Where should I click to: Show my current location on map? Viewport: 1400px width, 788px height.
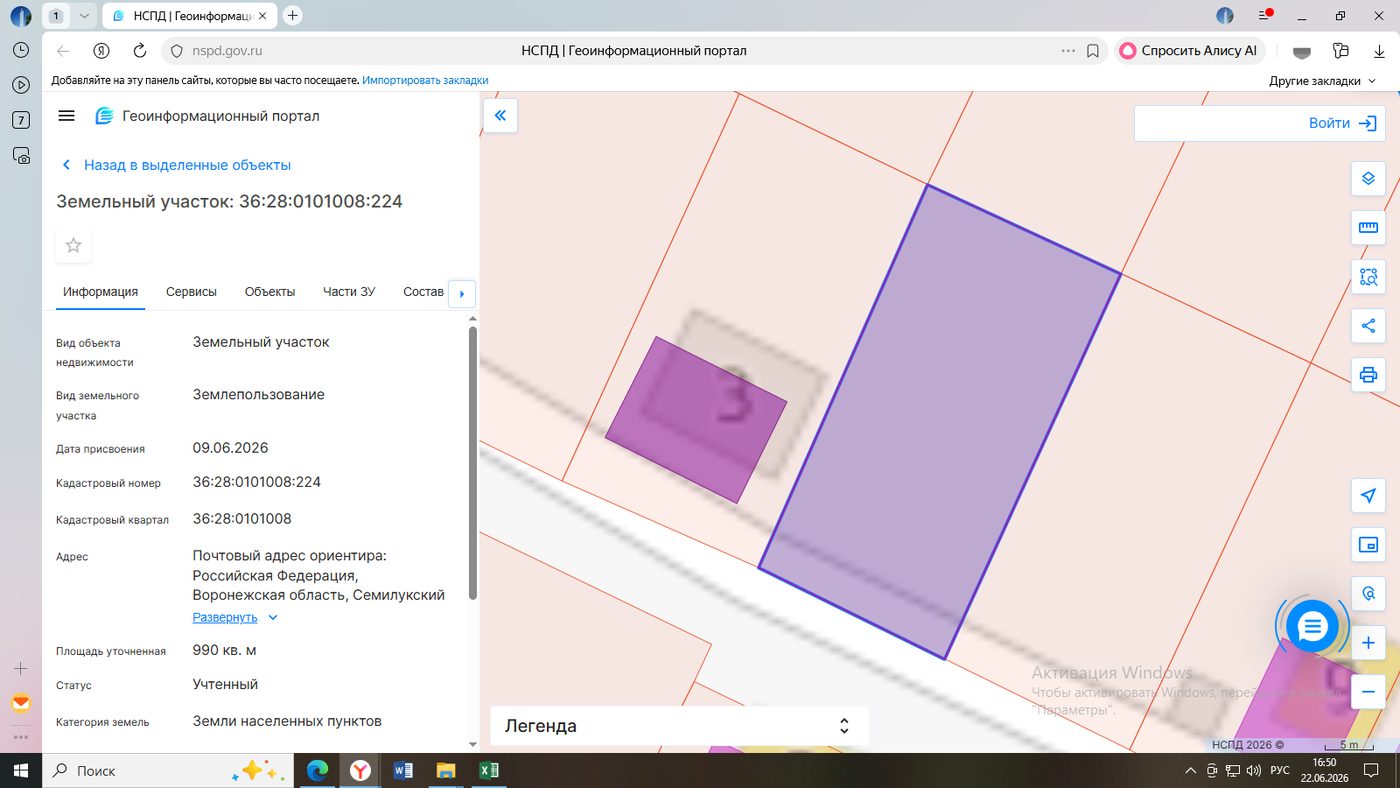[1368, 496]
